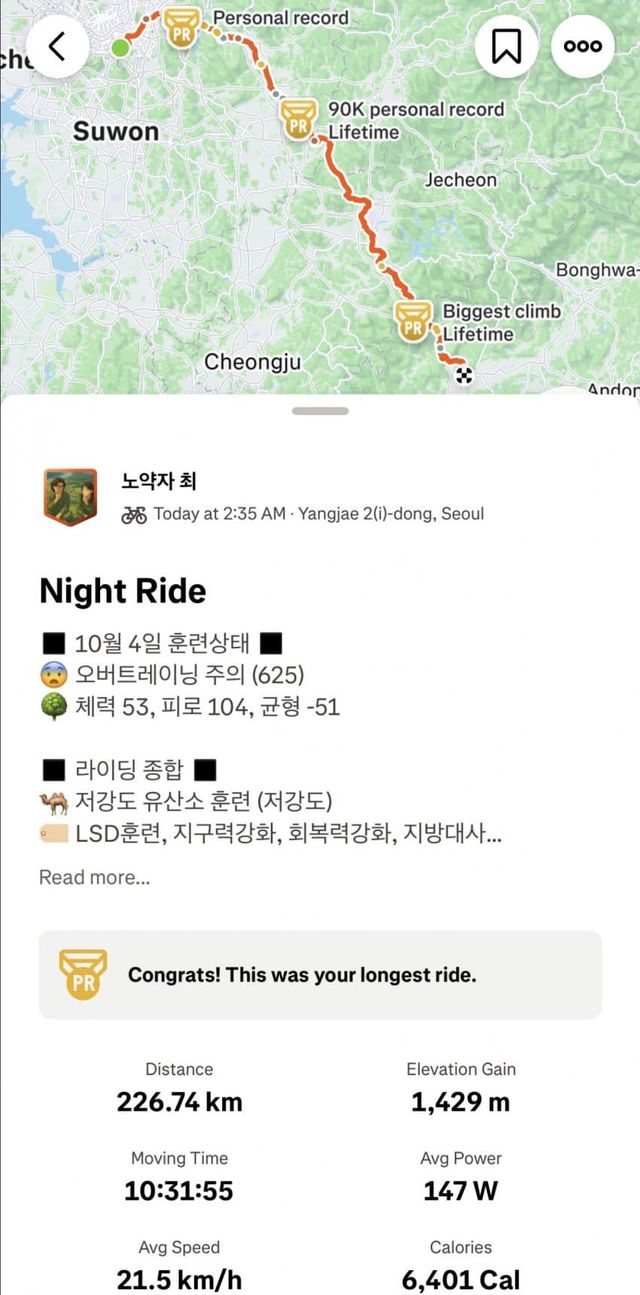Open the athlete profile avatar
Viewport: 640px width, 1295px height.
70,497
